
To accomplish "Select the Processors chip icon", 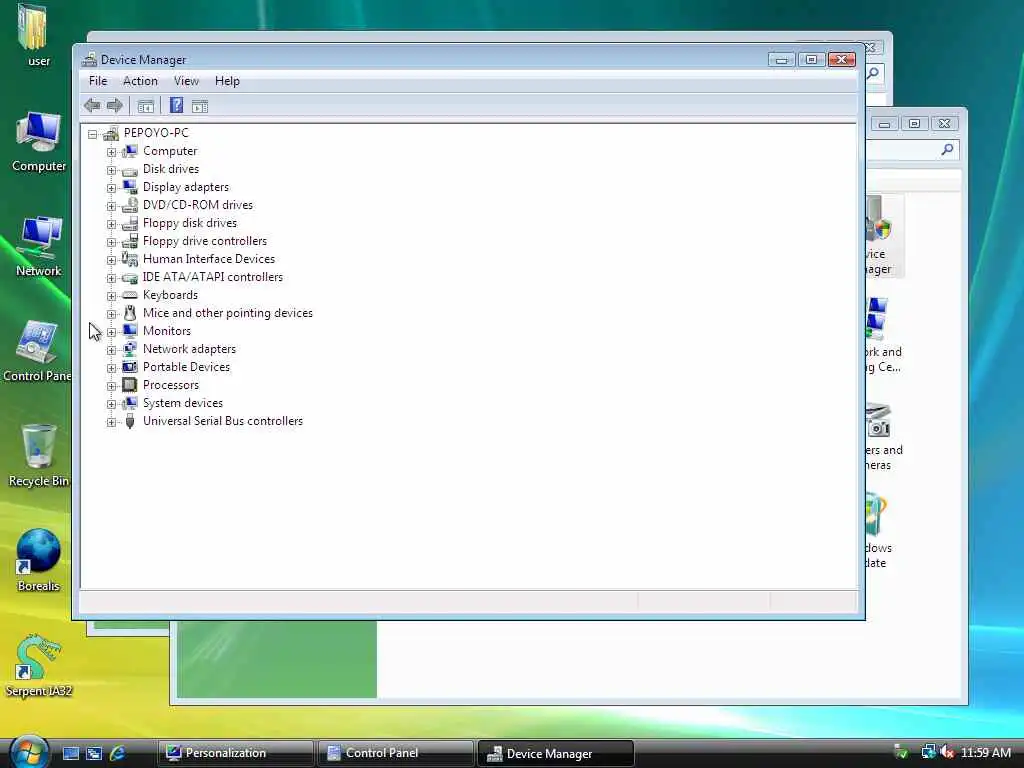I will point(130,385).
